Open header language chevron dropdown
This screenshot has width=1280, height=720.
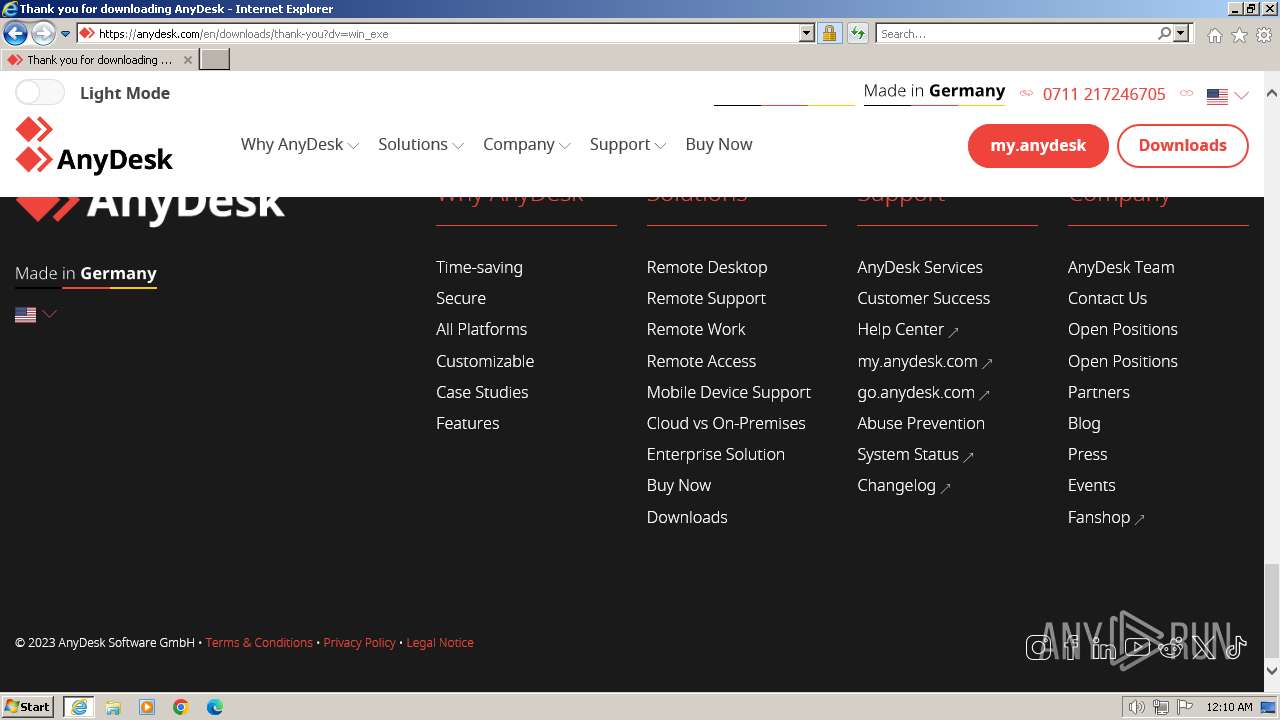(x=1241, y=96)
